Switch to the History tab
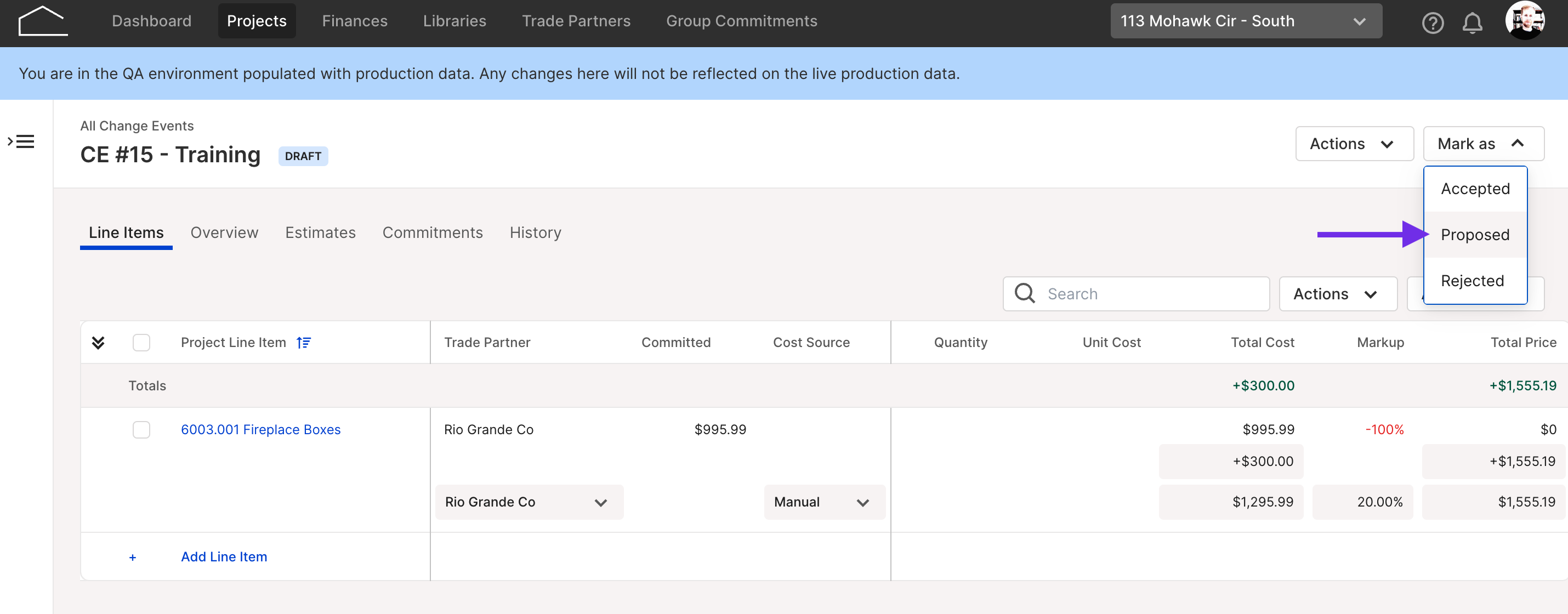Viewport: 1568px width, 614px height. pos(535,232)
